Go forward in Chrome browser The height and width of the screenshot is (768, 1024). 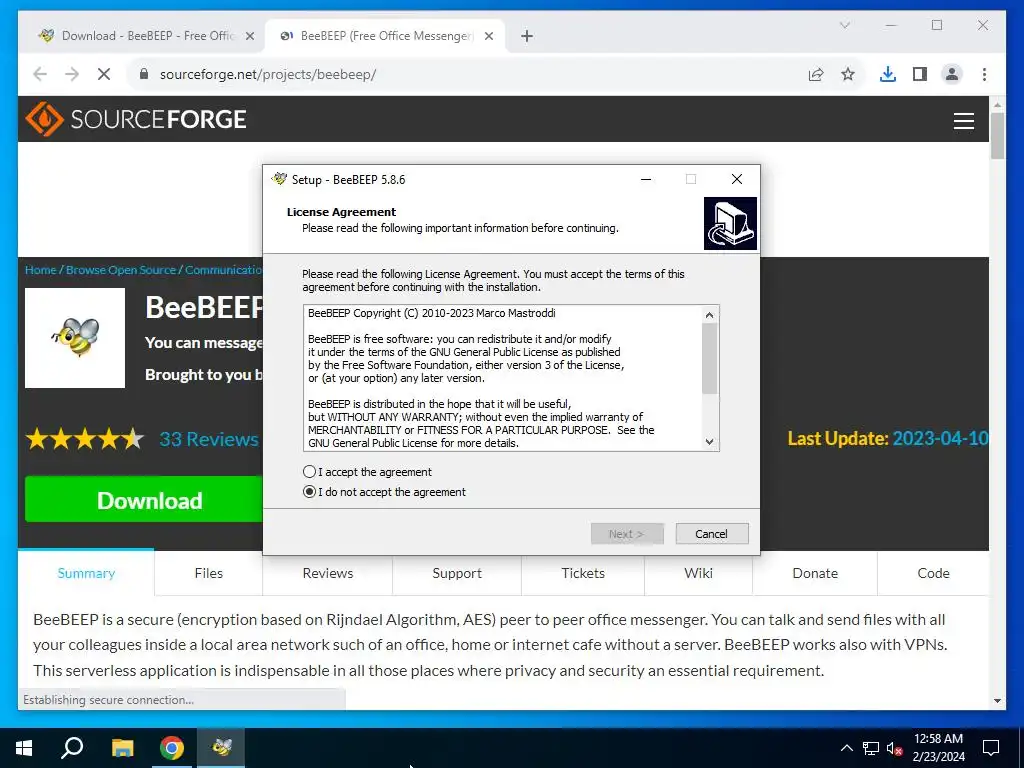tap(72, 74)
